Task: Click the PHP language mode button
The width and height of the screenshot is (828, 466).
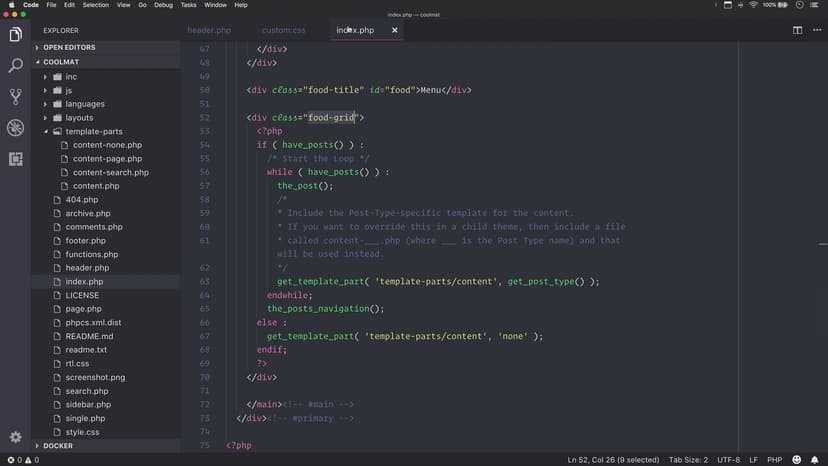Action: click(x=774, y=460)
